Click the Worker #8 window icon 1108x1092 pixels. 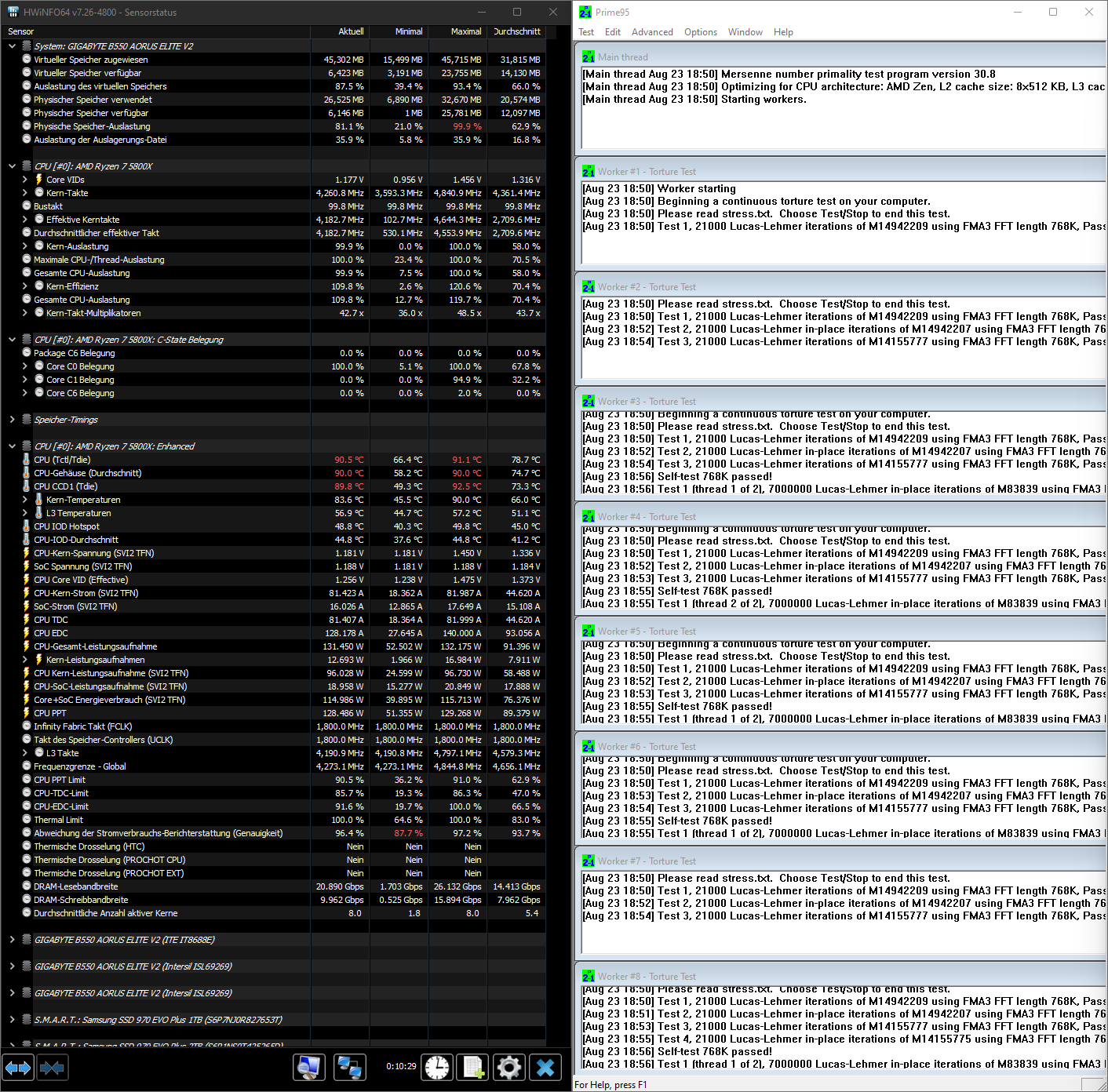[x=589, y=976]
